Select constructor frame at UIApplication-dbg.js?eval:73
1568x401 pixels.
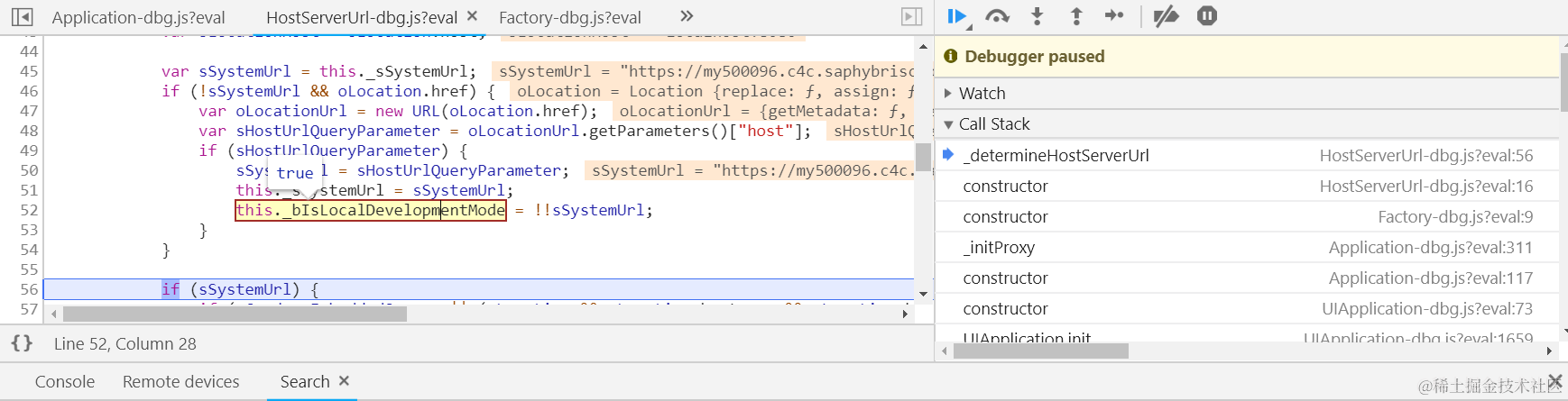point(1248,309)
